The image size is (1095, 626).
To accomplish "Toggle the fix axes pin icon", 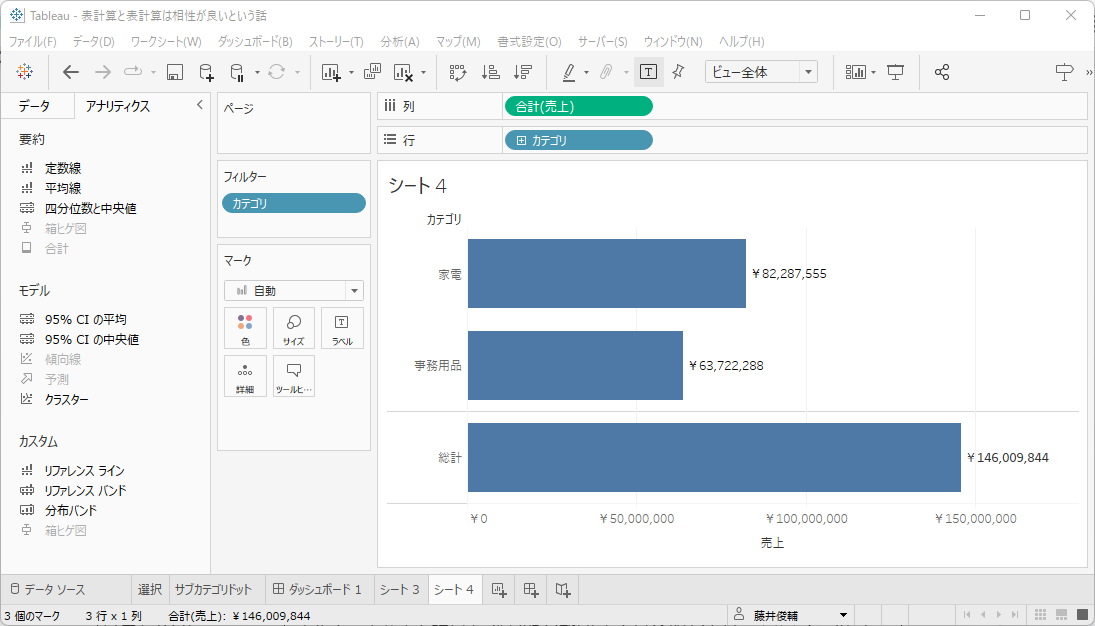I will click(x=678, y=72).
